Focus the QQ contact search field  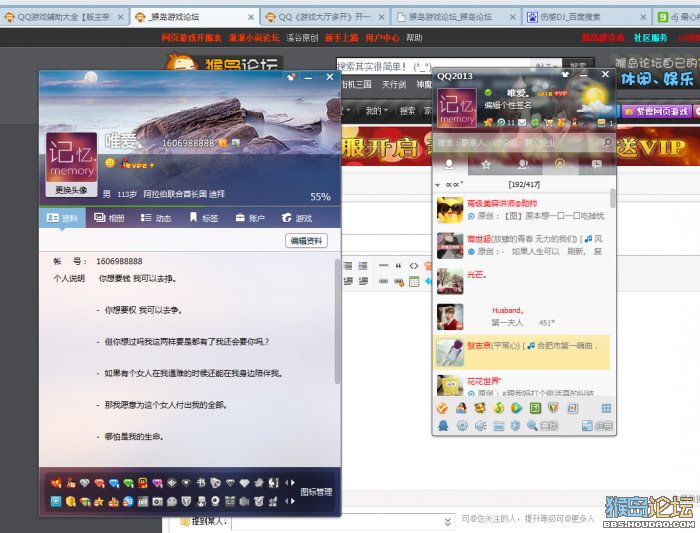coord(518,142)
